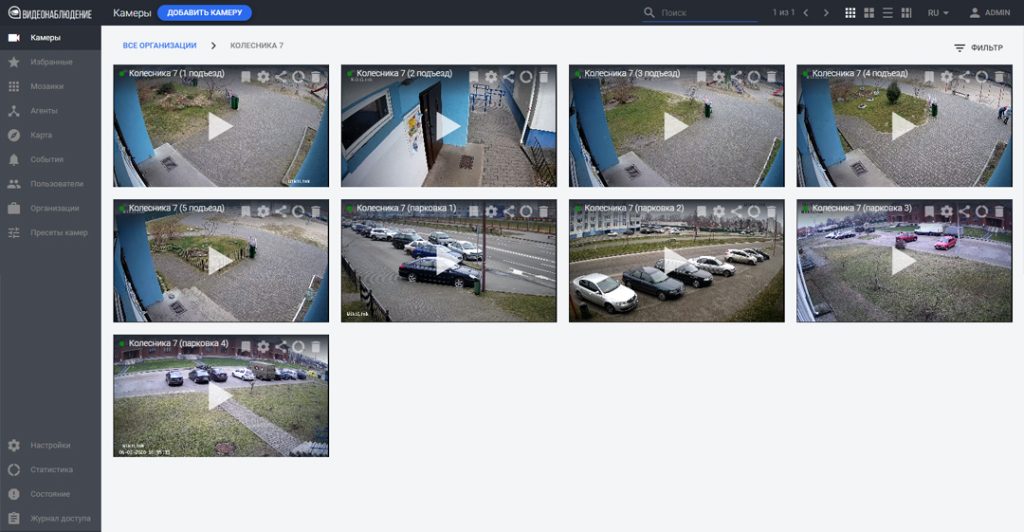
Task: Share the Колесника 7 (парковка 2) camera
Action: (x=736, y=212)
